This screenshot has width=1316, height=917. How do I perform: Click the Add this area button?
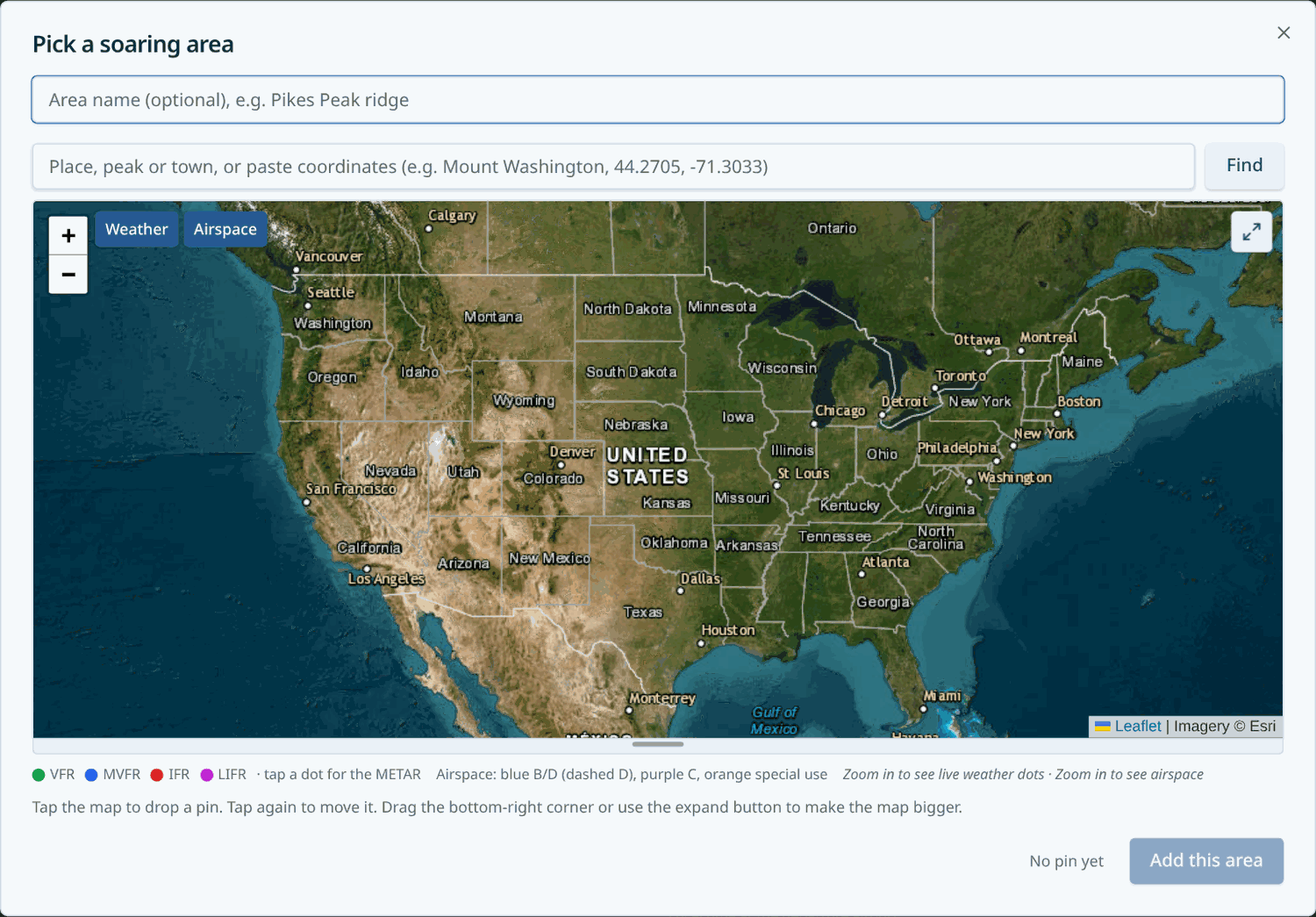point(1206,861)
